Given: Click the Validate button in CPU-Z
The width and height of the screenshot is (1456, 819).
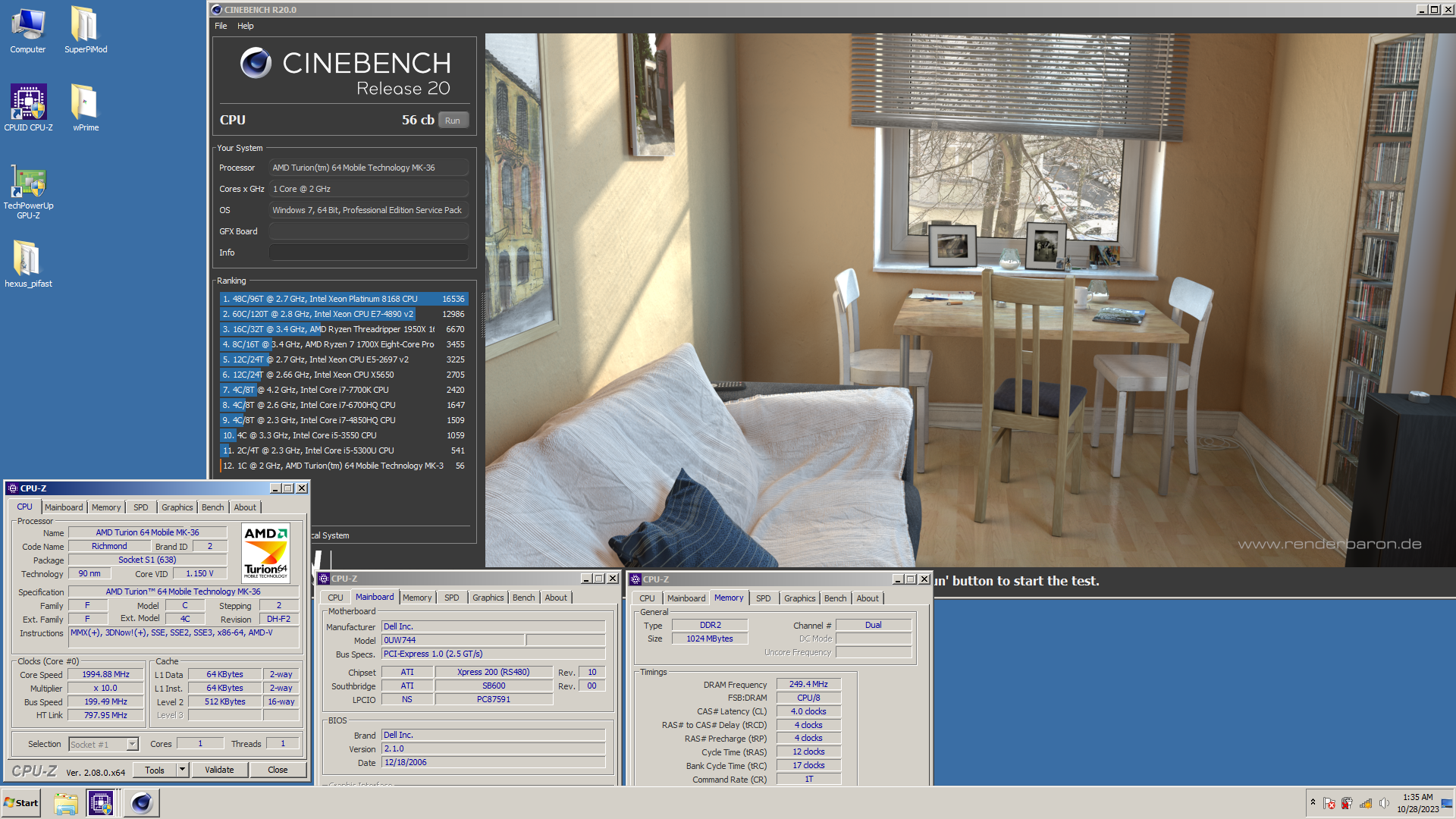Looking at the screenshot, I should (x=219, y=770).
